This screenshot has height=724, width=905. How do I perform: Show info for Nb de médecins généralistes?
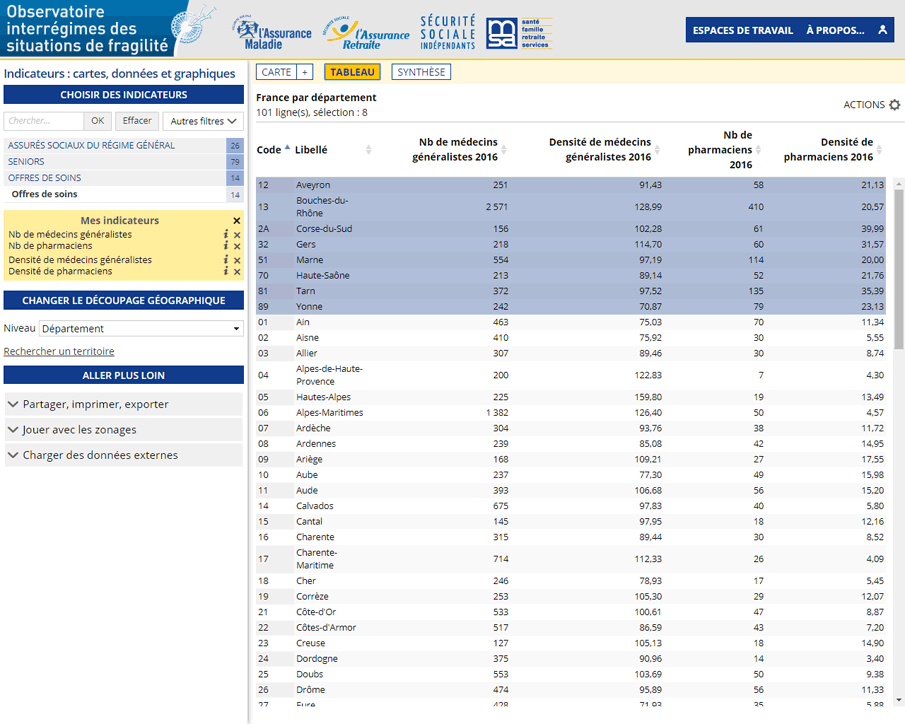226,234
